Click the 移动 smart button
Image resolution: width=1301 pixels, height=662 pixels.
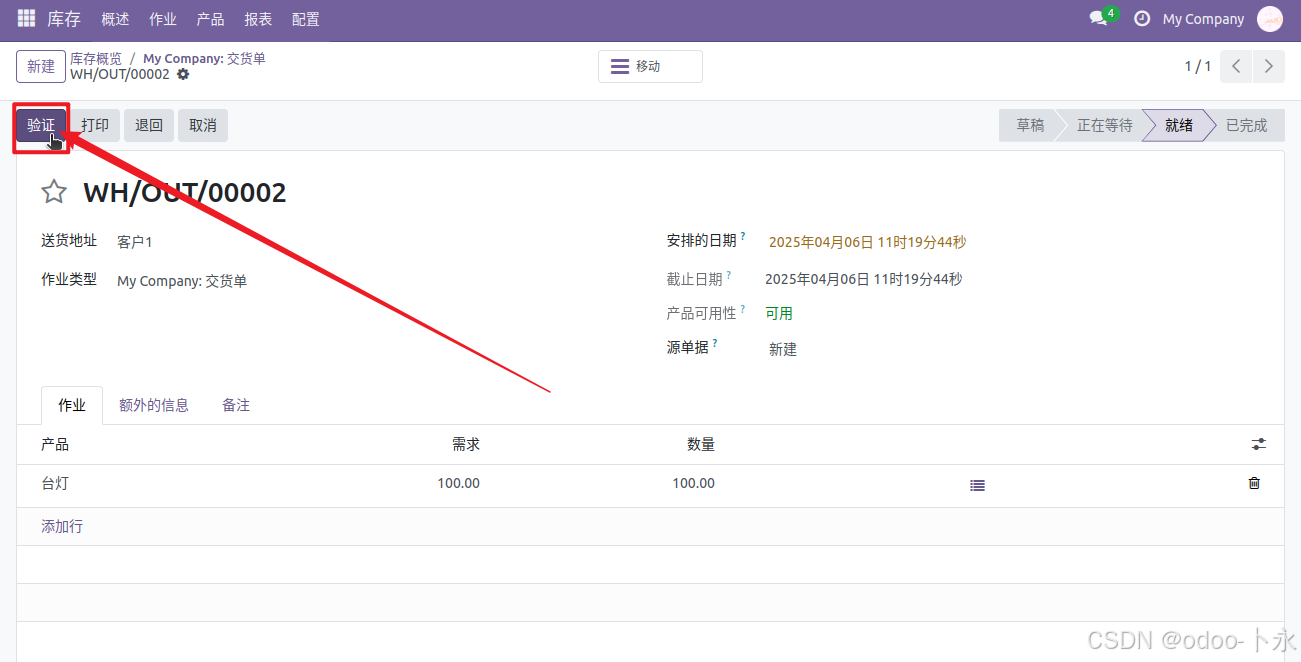(650, 66)
